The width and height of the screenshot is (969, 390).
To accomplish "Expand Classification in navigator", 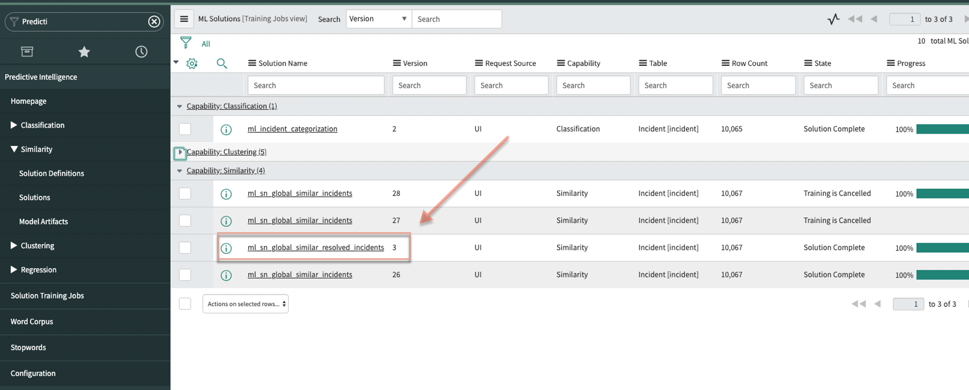I will coord(14,125).
